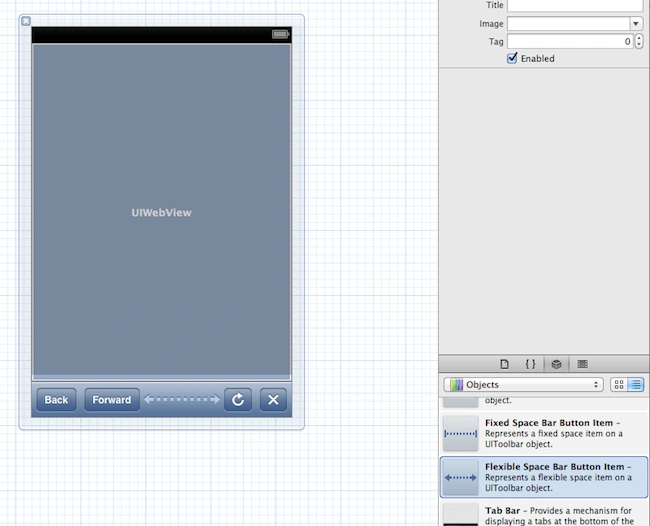Select the UIWebView area
Viewport: 650px width, 526px height.
coord(162,210)
